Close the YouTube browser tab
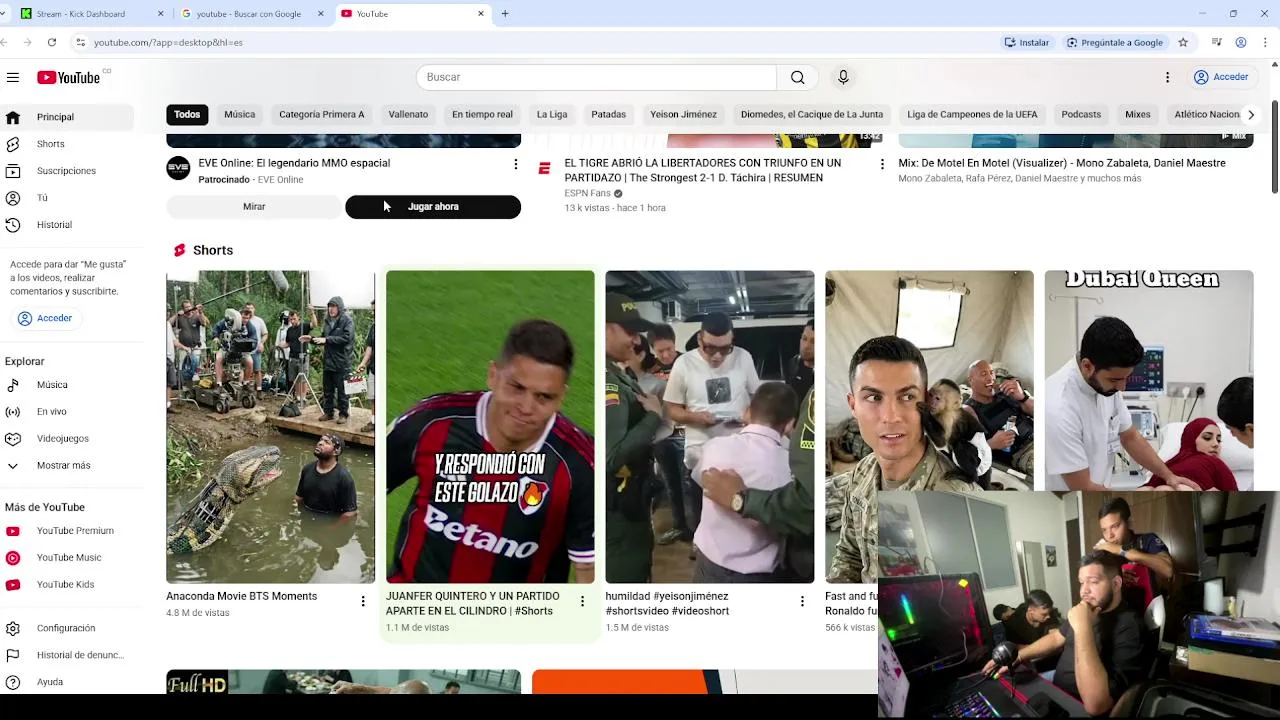Viewport: 1280px width, 720px height. coord(481,14)
